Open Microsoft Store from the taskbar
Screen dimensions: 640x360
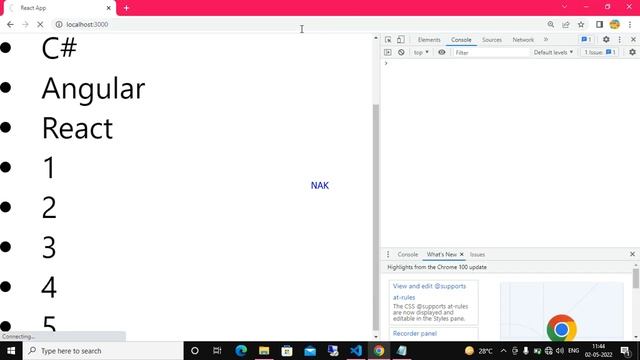[287, 351]
